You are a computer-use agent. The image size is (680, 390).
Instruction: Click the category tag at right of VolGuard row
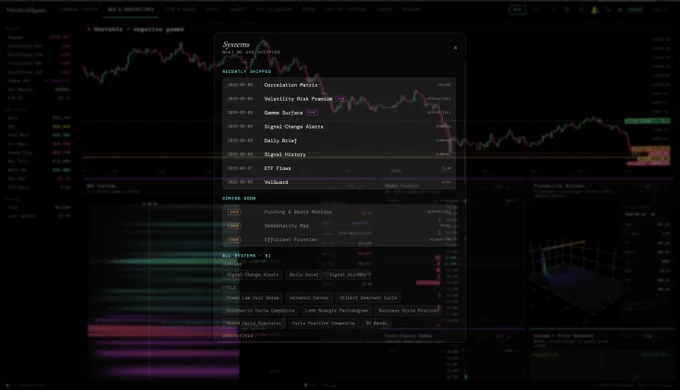446,182
